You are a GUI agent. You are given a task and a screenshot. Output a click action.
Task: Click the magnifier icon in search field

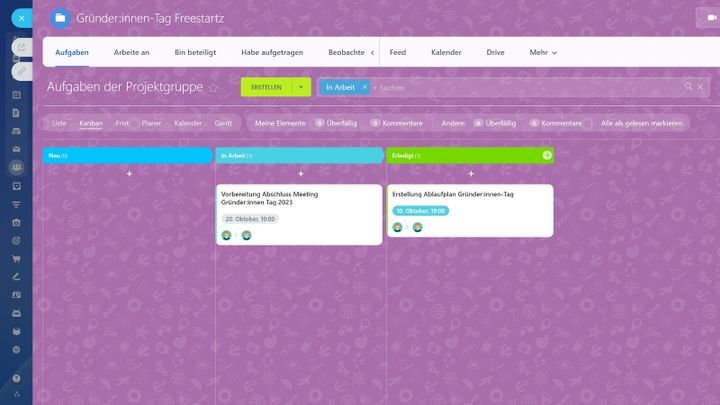click(x=688, y=87)
